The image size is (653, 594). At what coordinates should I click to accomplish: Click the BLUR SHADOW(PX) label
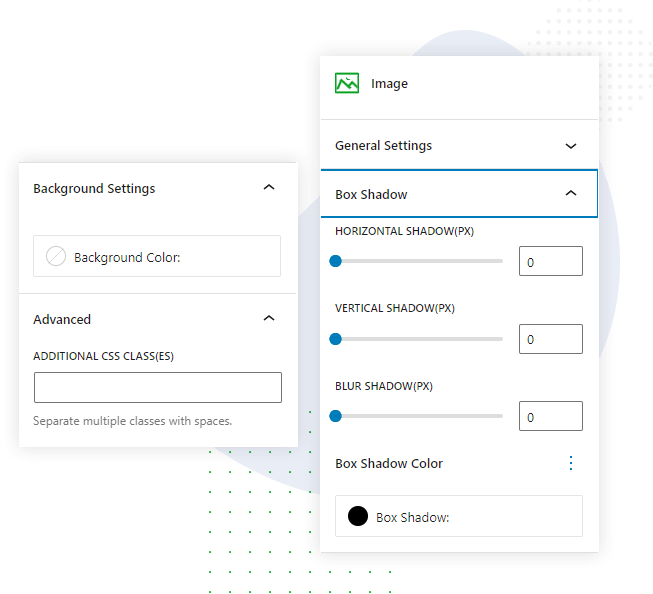pyautogui.click(x=384, y=386)
